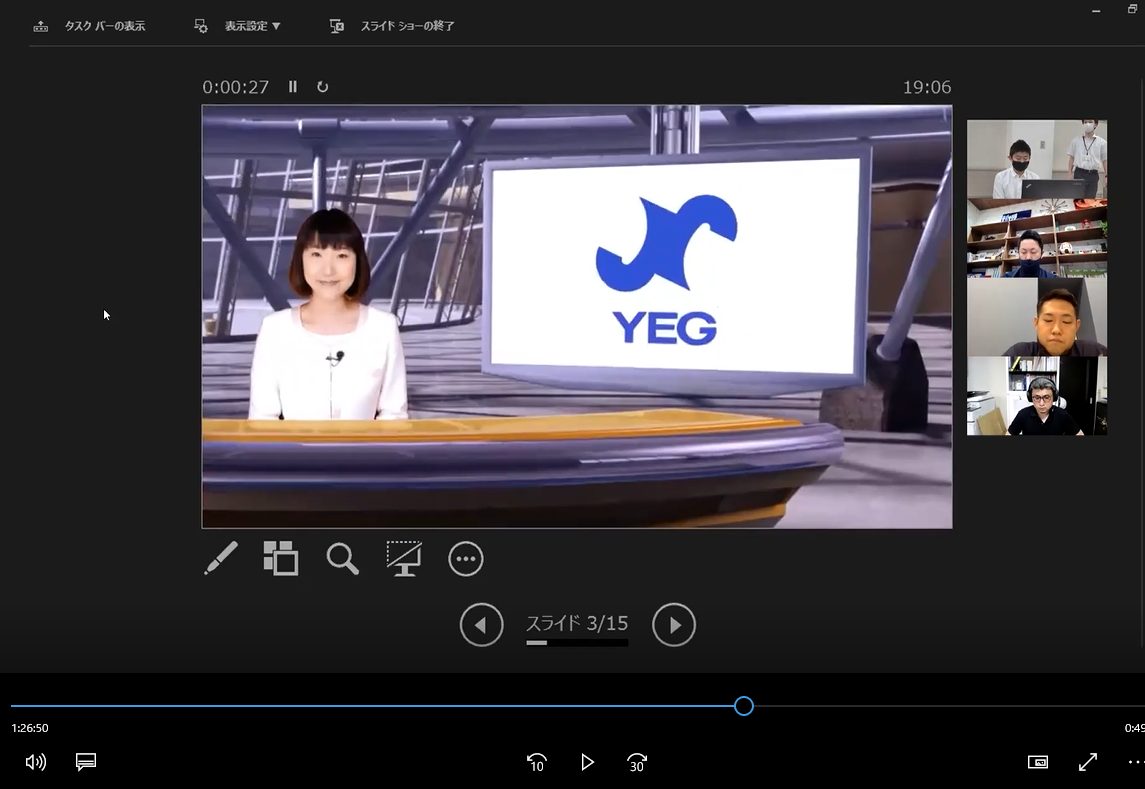
Task: Select the participant tile wearing a headset
Action: [x=1037, y=396]
